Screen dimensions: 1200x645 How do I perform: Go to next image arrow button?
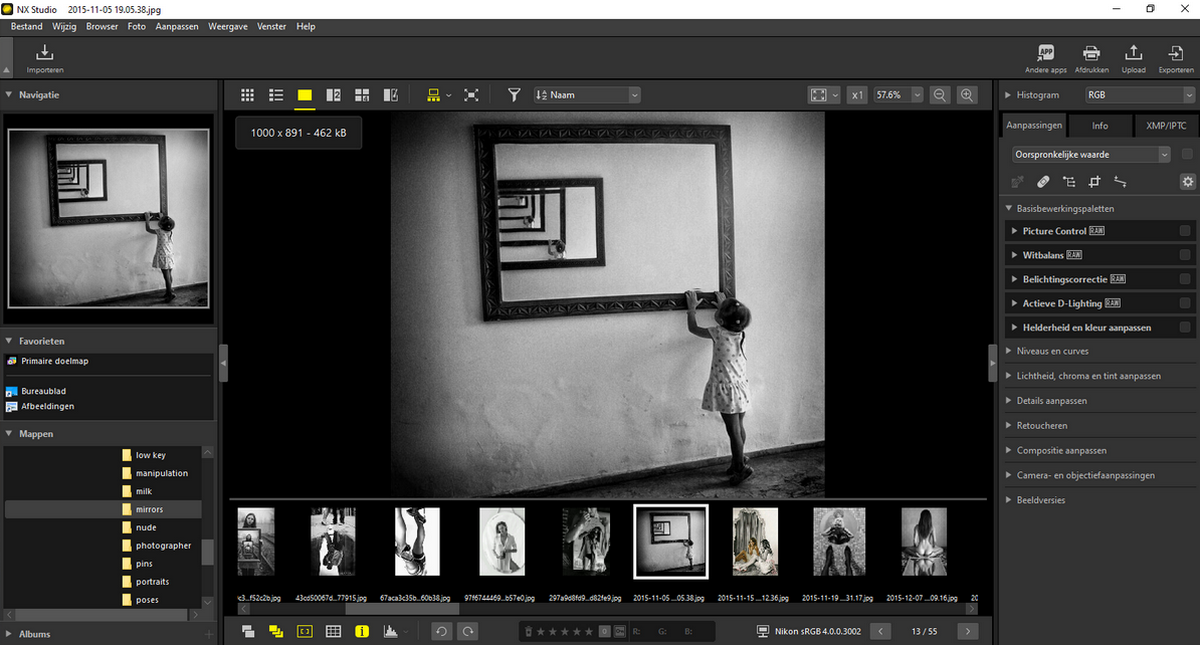click(967, 631)
